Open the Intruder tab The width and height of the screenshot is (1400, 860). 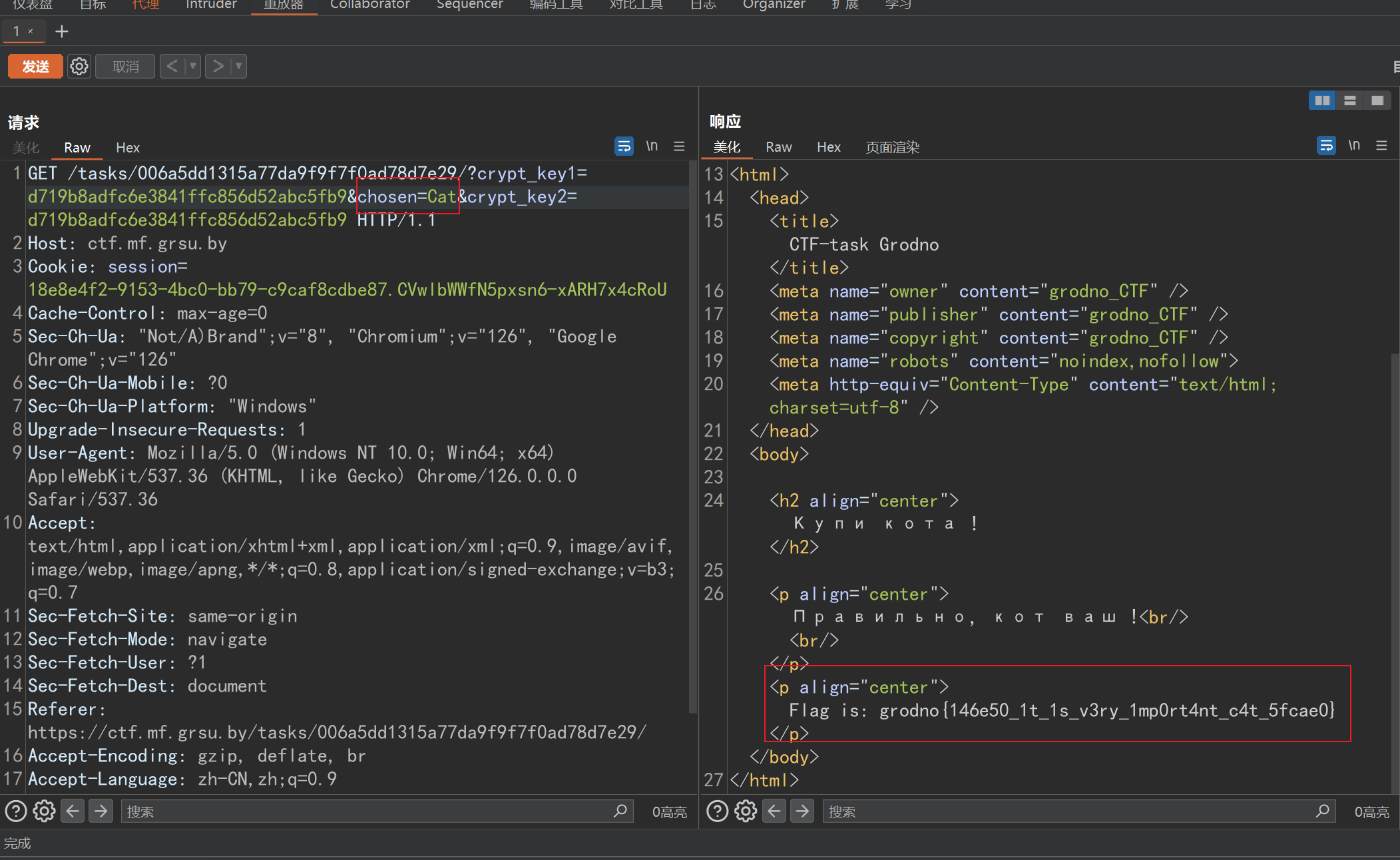211,5
